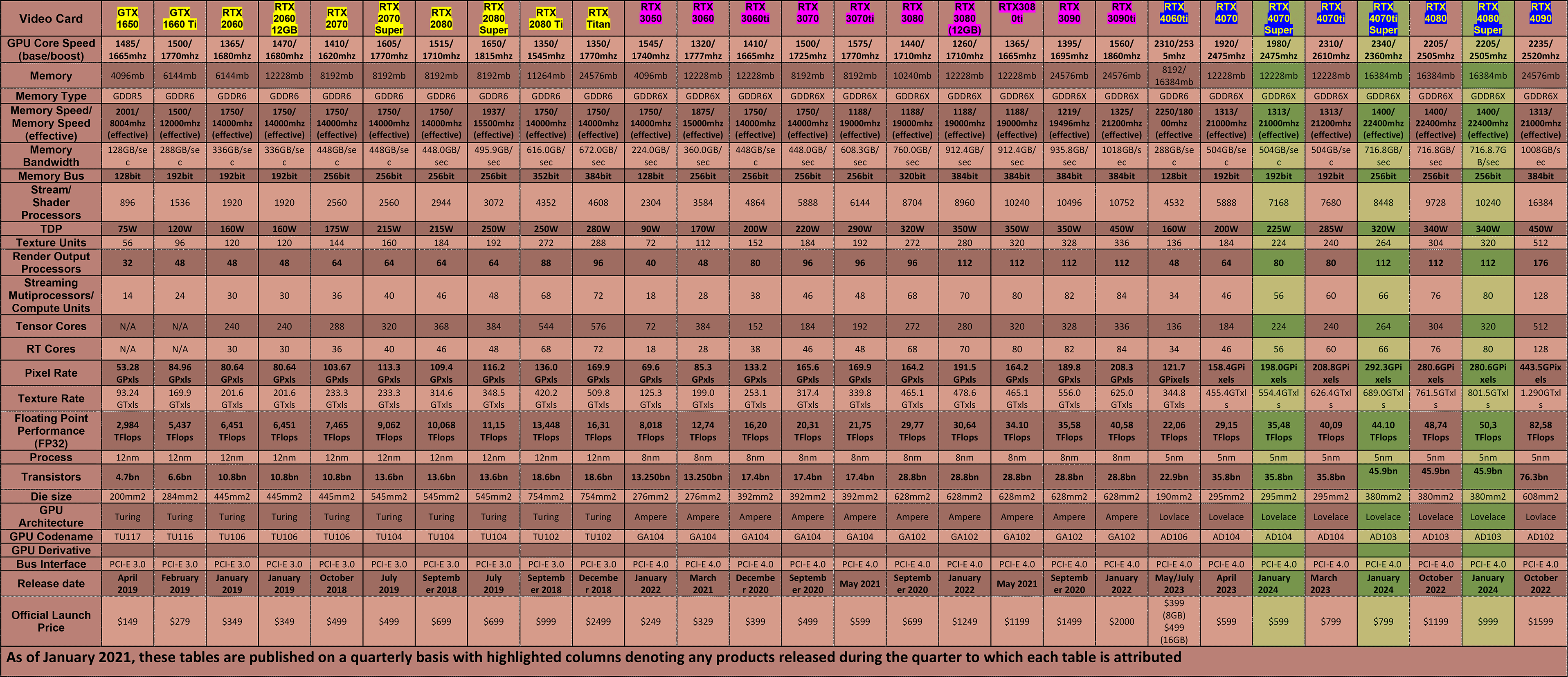Click the RTX 4060ti column header
Screen dimensions: 1568x677
pos(1174,18)
